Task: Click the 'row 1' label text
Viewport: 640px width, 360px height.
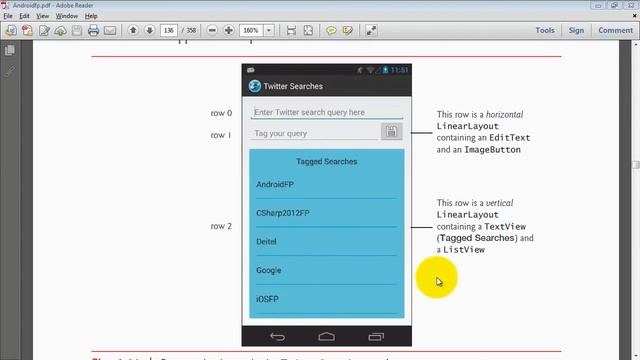Action: pos(221,135)
